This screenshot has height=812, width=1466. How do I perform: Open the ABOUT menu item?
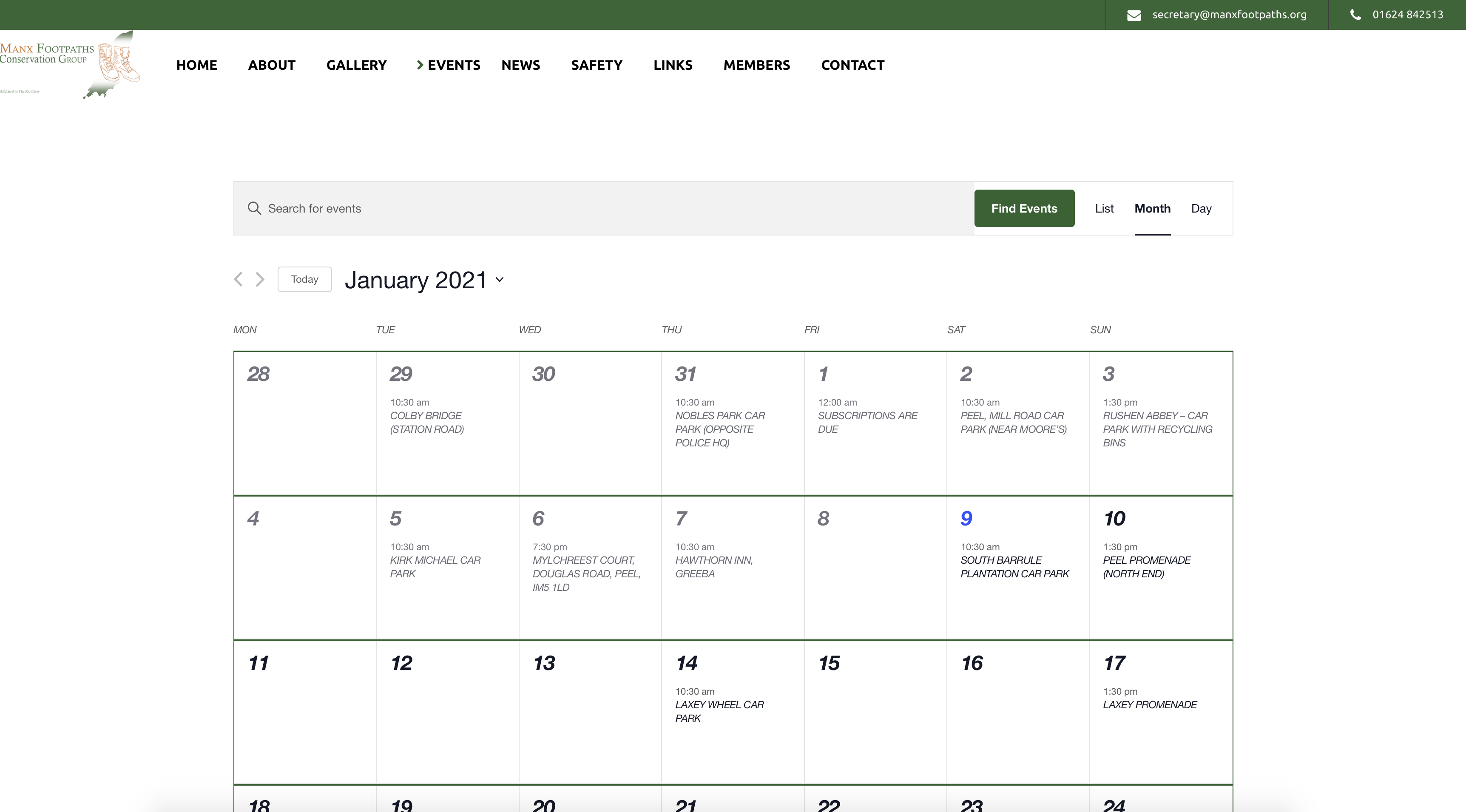pyautogui.click(x=271, y=65)
